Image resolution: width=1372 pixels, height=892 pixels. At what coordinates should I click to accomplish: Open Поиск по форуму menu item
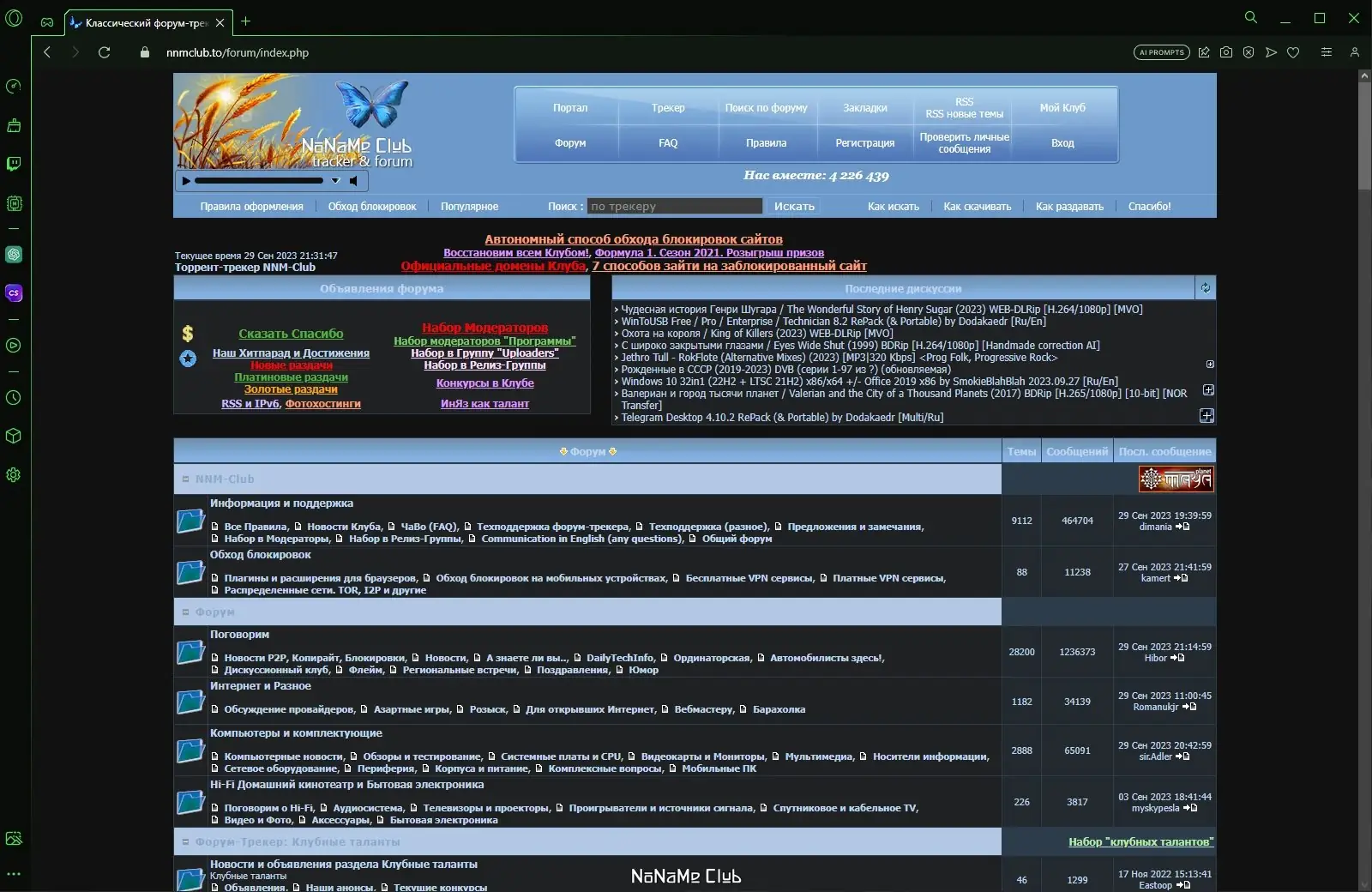[766, 108]
